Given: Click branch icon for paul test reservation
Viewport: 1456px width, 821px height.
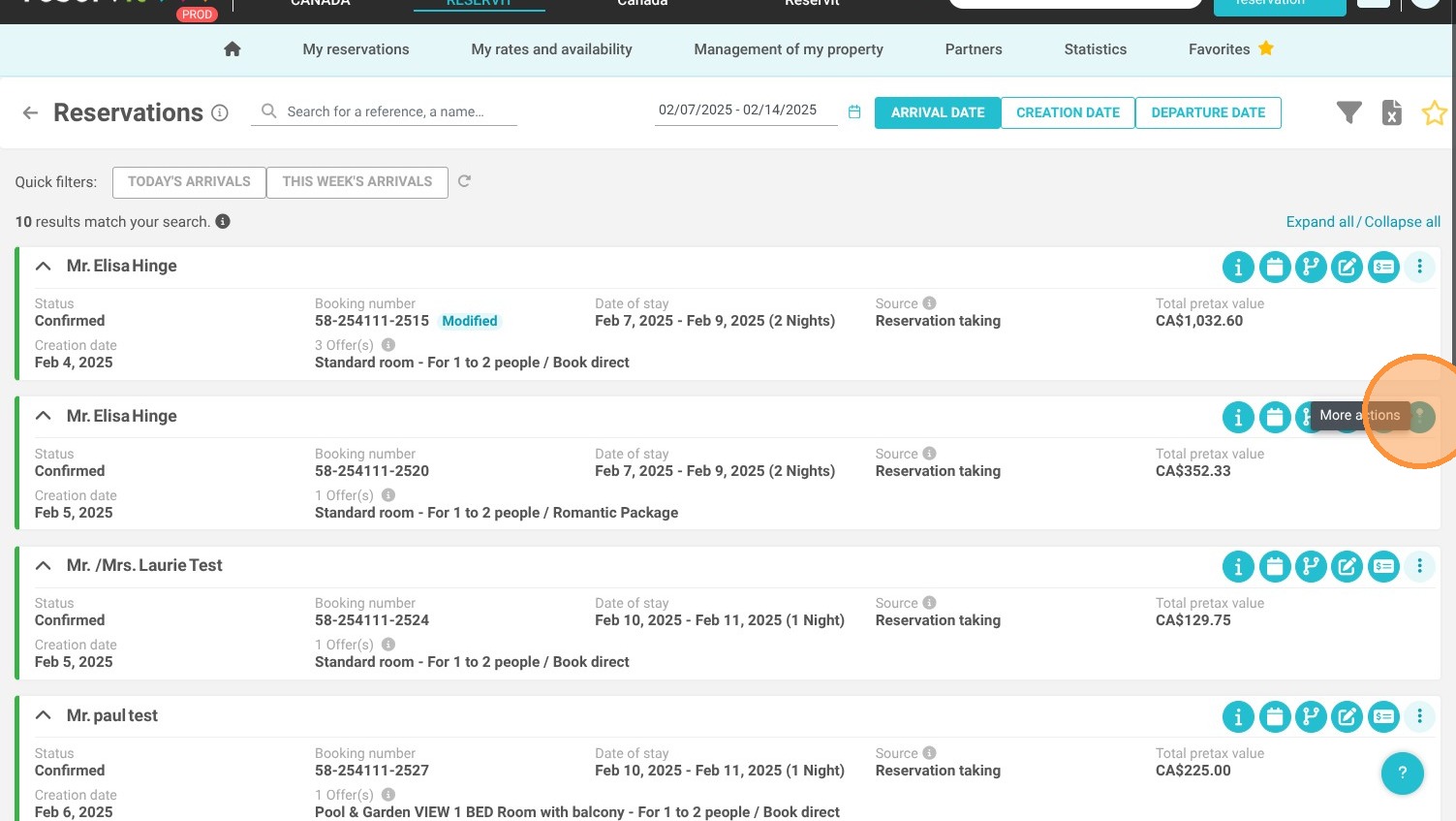Looking at the screenshot, I should pos(1311,716).
